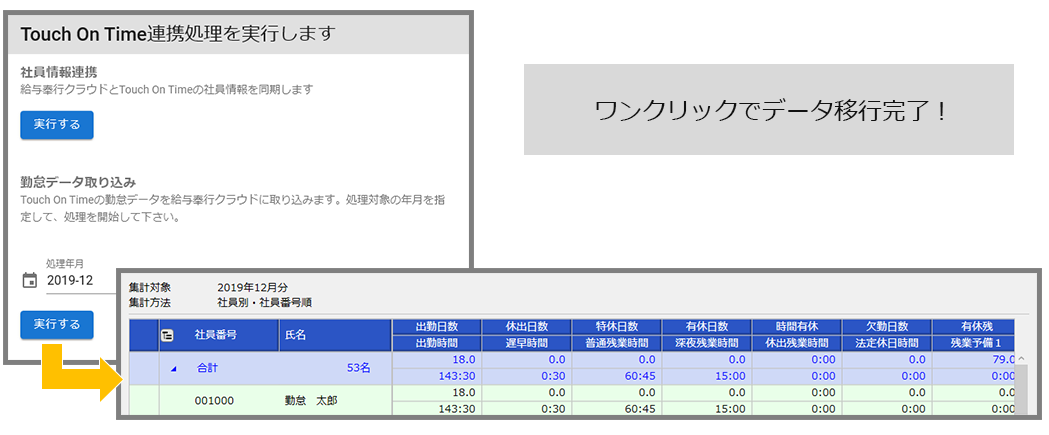Click the table's vertical scrollbar
This screenshot has width=1049, height=435.
tap(1022, 388)
